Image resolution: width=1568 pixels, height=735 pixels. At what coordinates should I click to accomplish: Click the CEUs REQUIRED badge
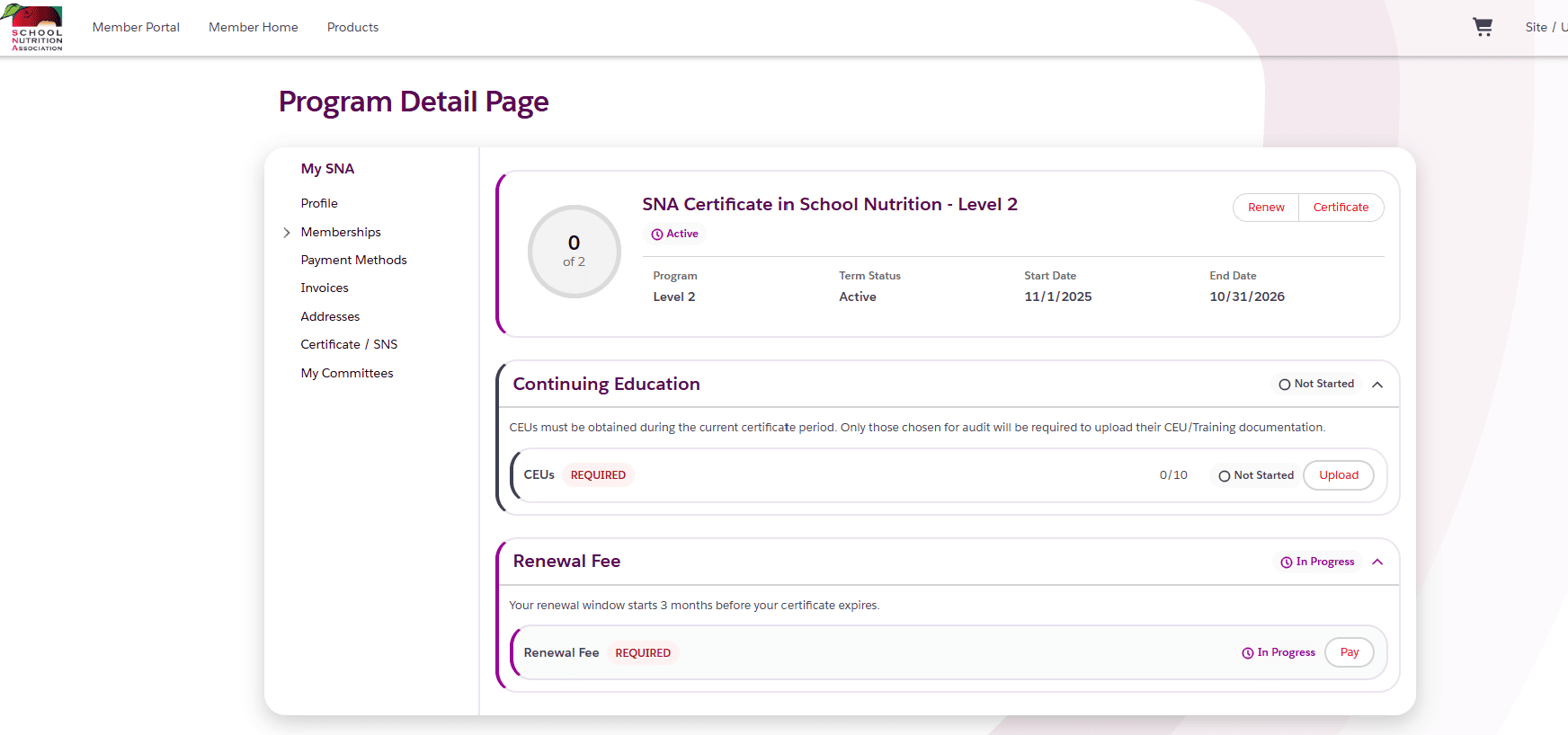point(598,475)
